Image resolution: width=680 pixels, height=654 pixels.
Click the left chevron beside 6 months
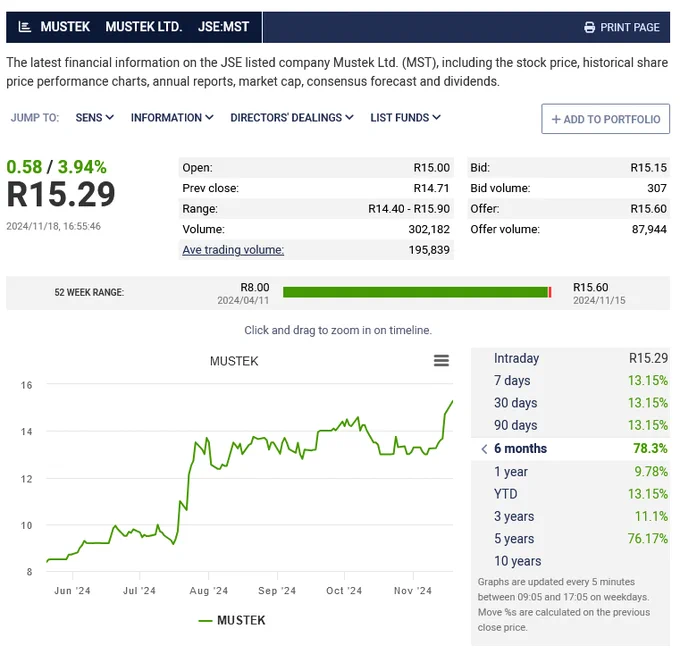484,449
